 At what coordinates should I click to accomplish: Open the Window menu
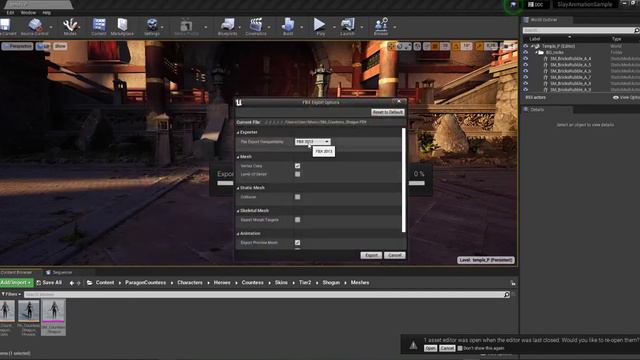[x=28, y=13]
